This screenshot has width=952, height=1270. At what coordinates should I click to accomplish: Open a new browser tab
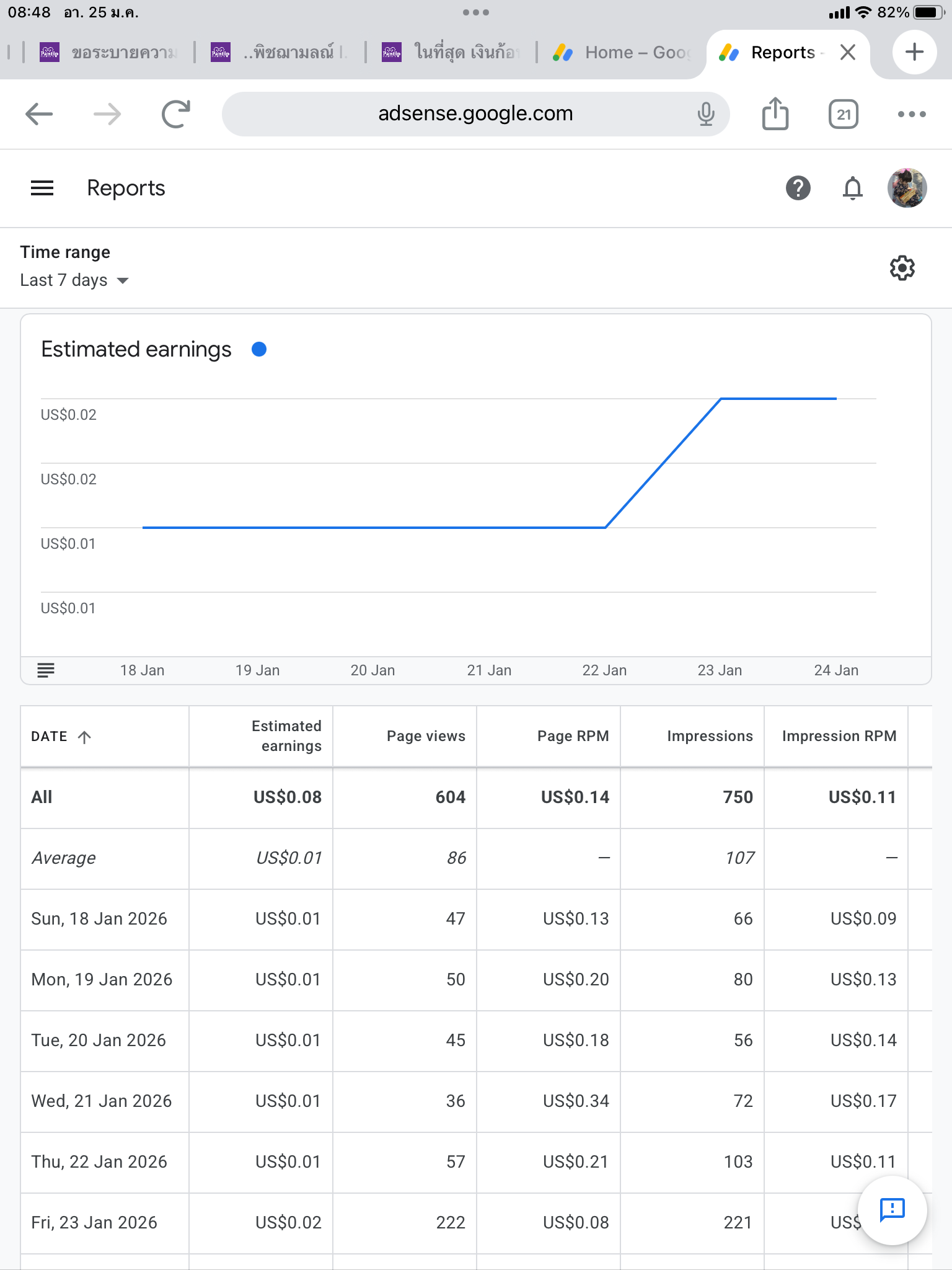(x=914, y=53)
